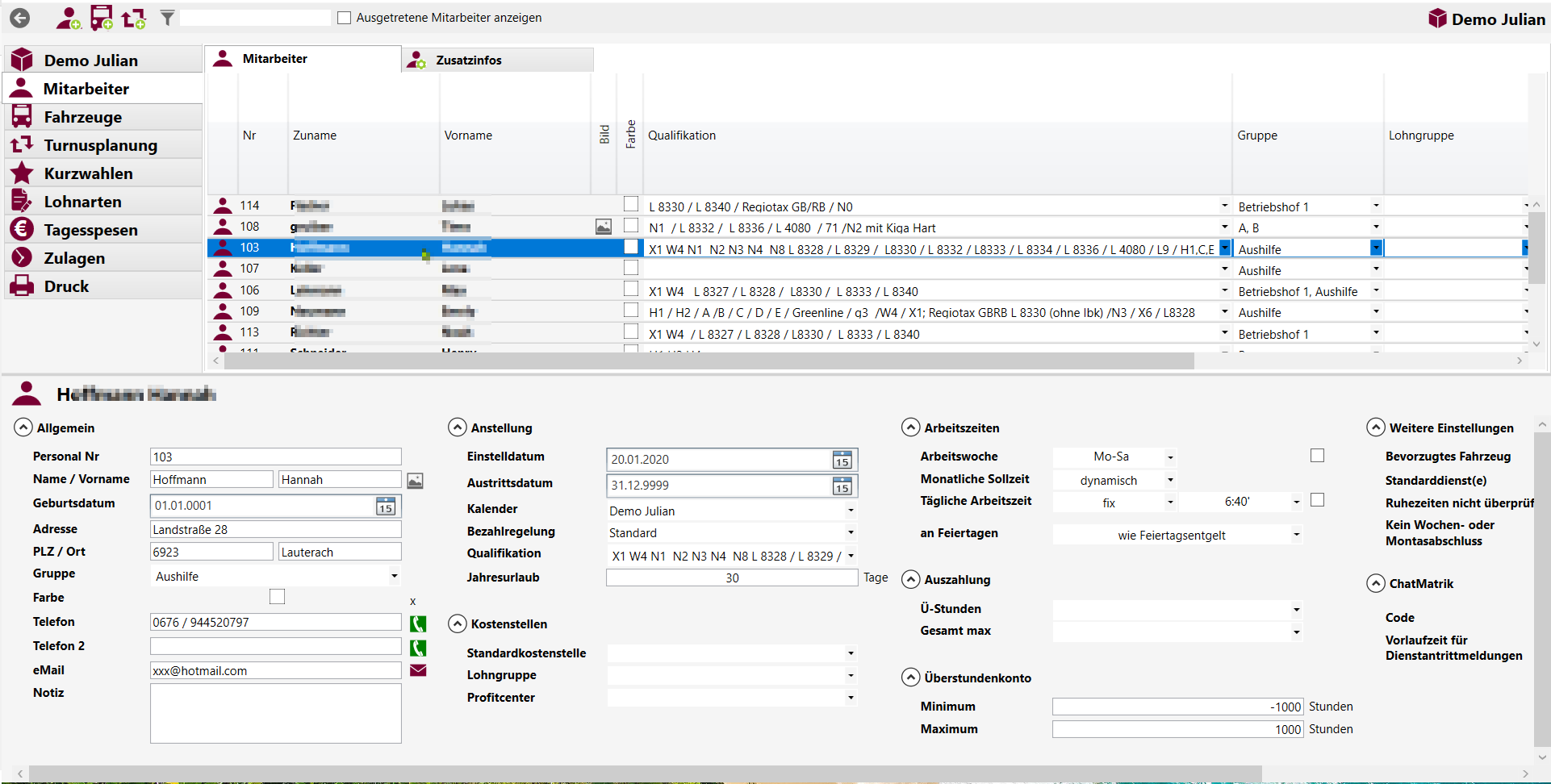Click the add vehicle icon in toolbar
1551x784 pixels.
(x=102, y=18)
